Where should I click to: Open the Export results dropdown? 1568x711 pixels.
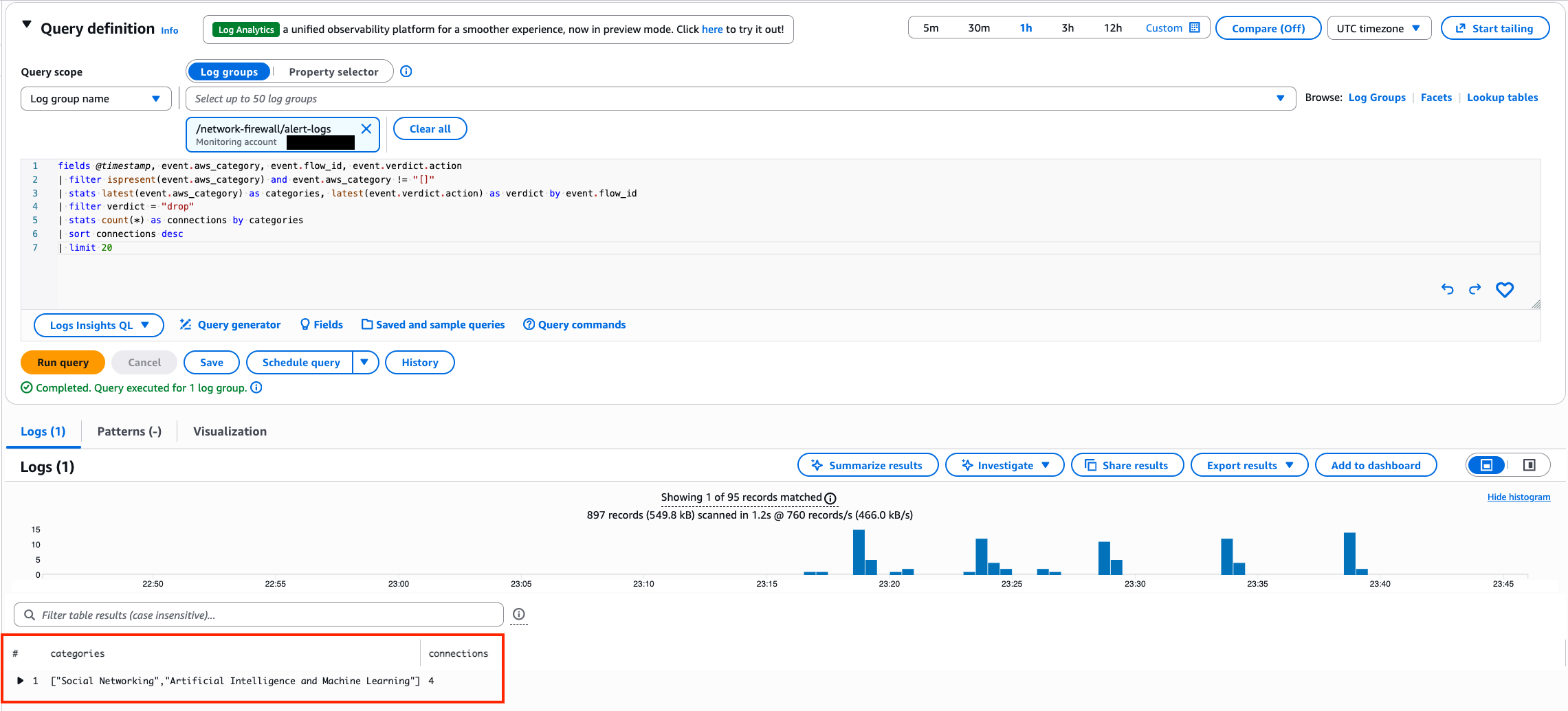tap(1249, 465)
